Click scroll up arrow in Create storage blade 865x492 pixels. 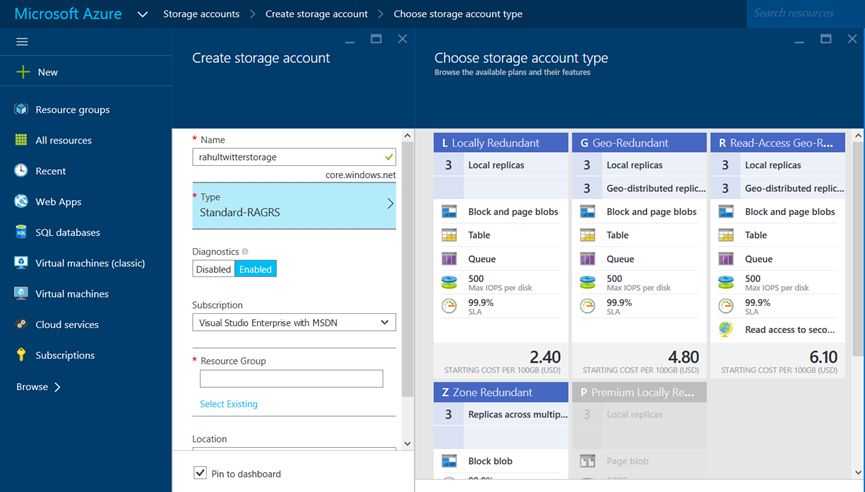pos(407,136)
